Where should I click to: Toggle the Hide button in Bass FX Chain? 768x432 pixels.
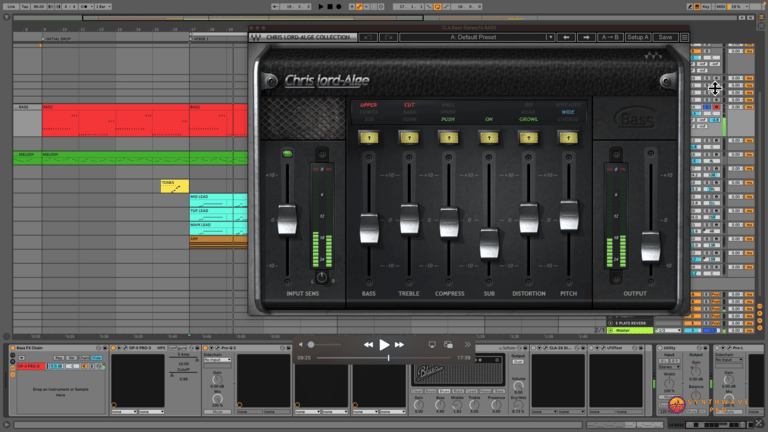96,358
